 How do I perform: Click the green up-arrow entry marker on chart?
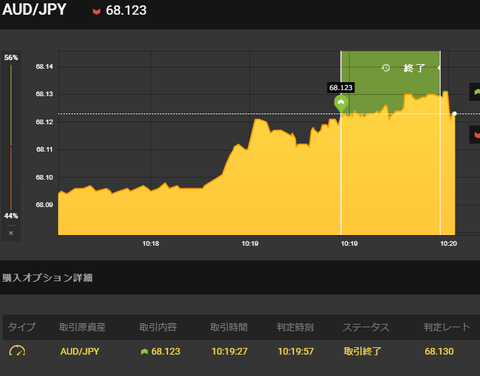tap(341, 103)
